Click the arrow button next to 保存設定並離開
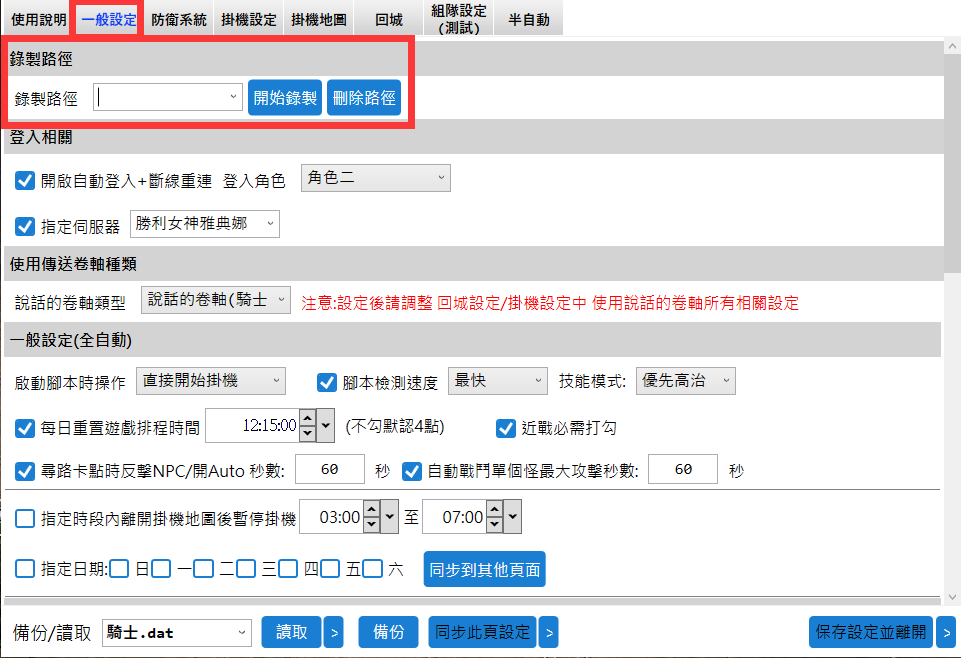 tap(945, 632)
